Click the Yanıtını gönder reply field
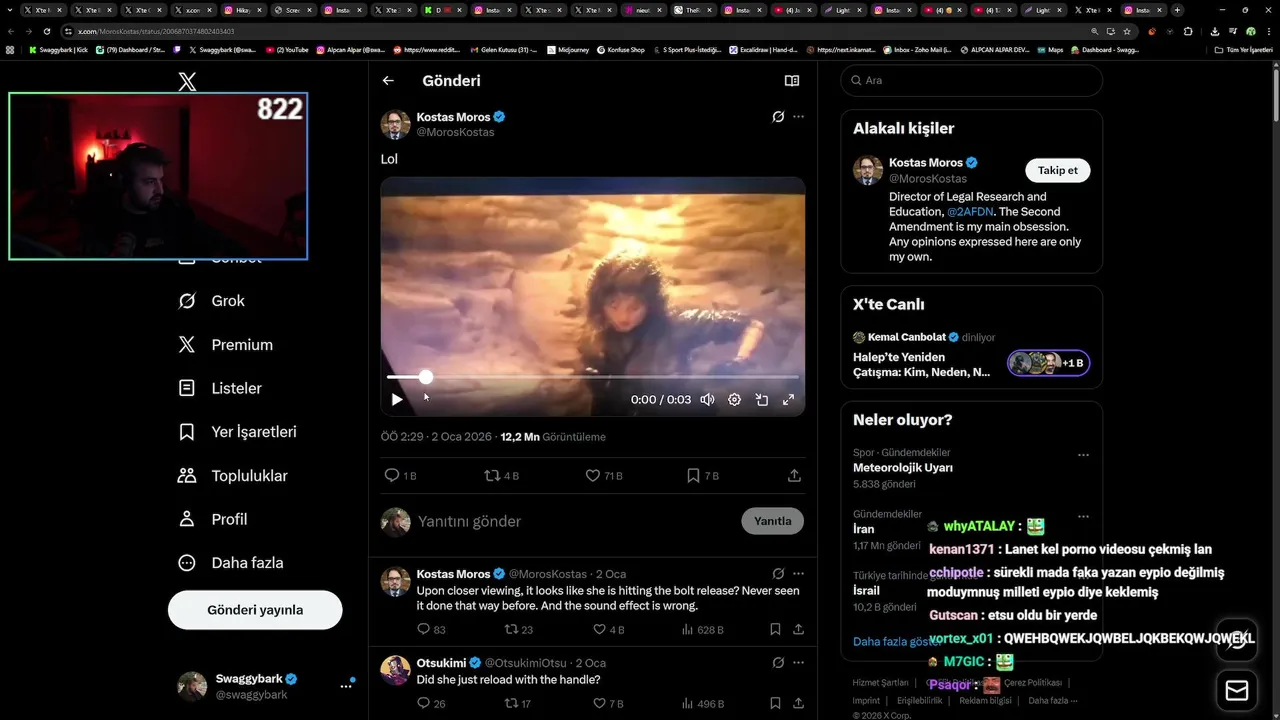Screen dimensions: 1280x720 pos(575,521)
